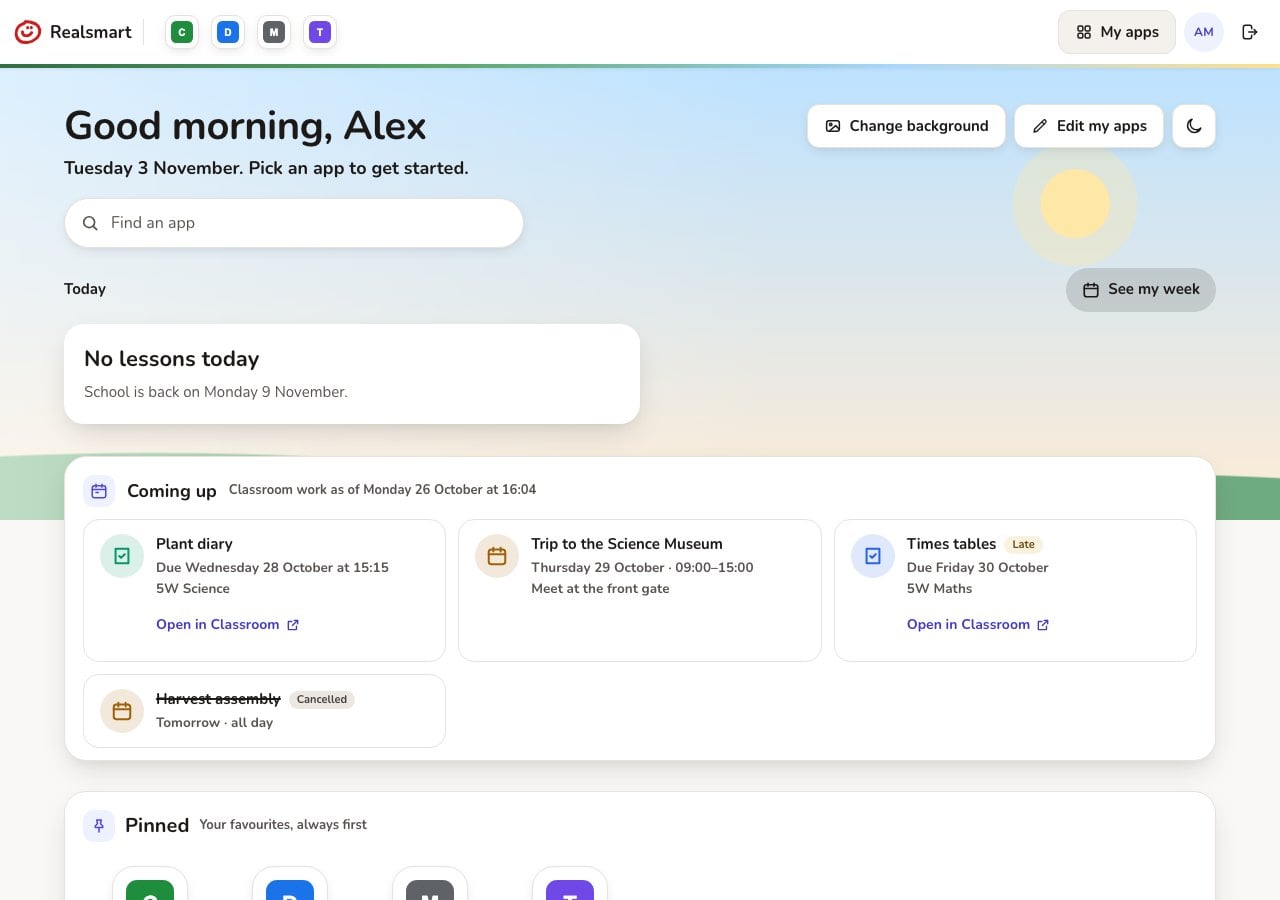Click "Tomorrow · all day" text
1280x900 pixels.
click(x=214, y=722)
